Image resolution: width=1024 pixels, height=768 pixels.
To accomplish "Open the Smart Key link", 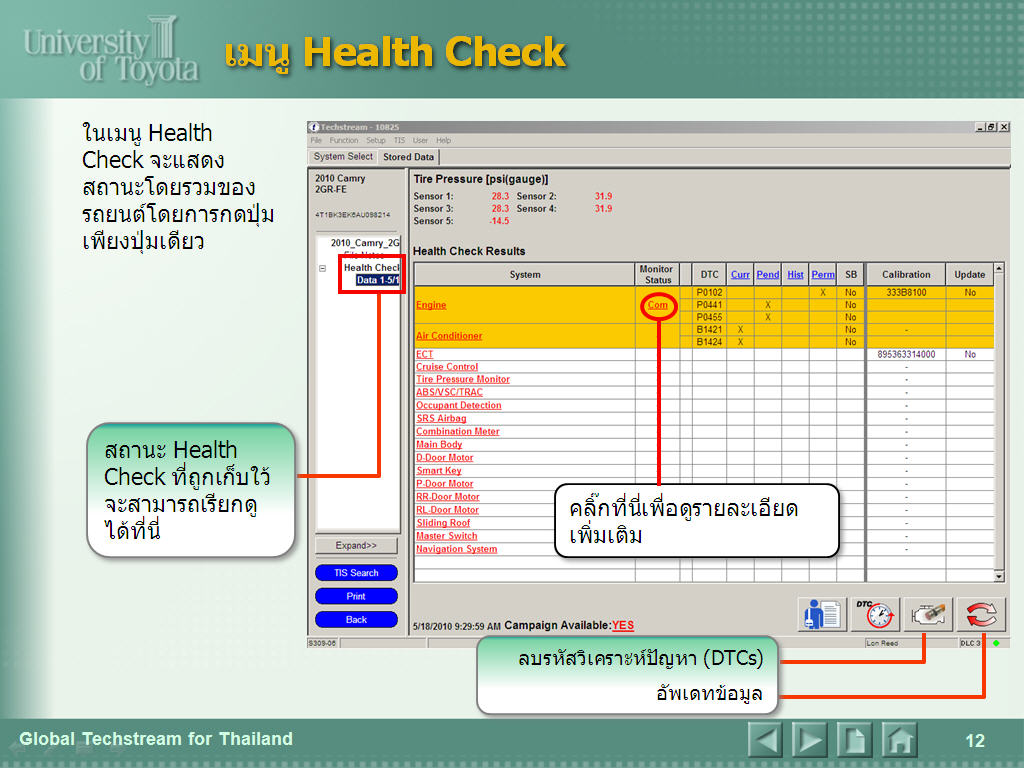I will point(438,471).
